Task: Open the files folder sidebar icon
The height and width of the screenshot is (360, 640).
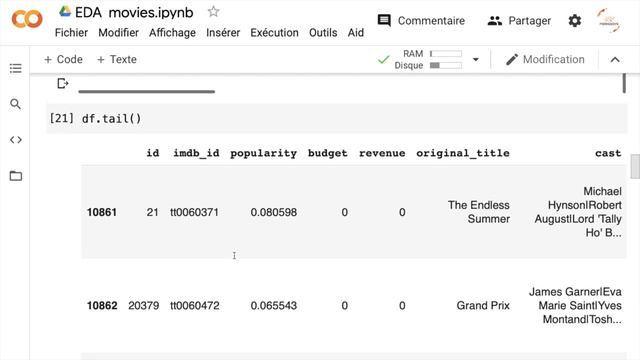Action: (x=16, y=176)
